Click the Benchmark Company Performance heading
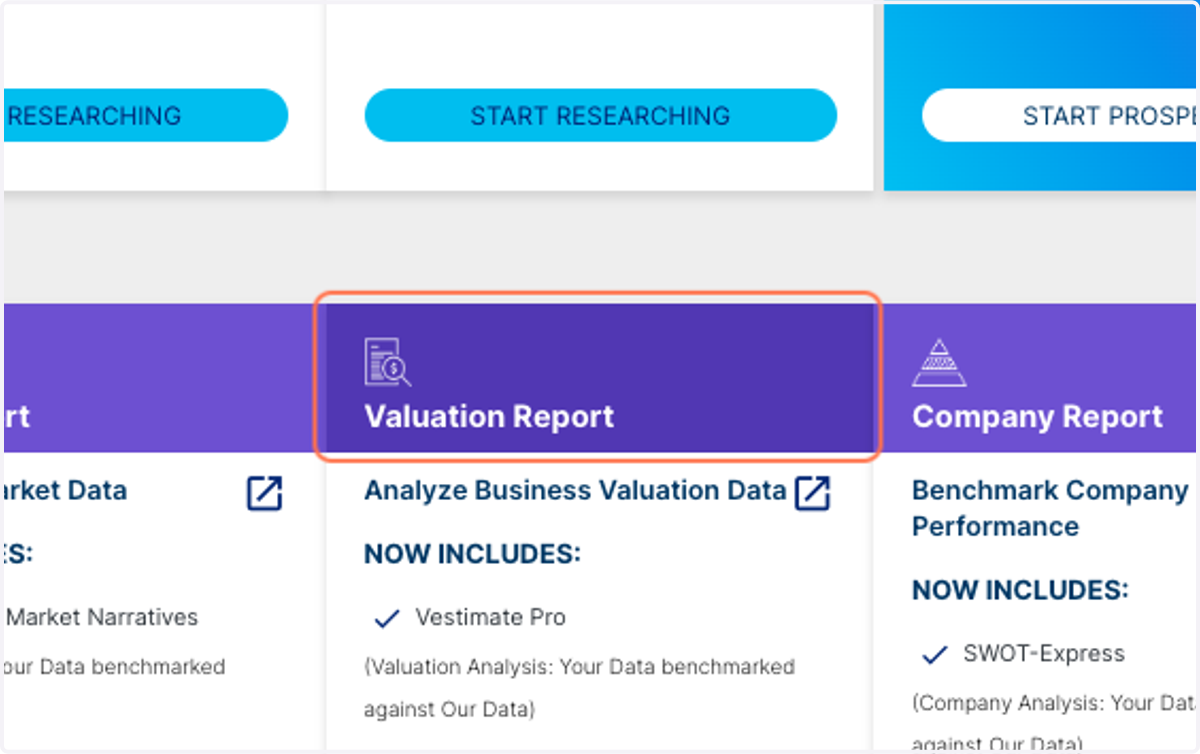Image resolution: width=1200 pixels, height=754 pixels. click(1050, 508)
